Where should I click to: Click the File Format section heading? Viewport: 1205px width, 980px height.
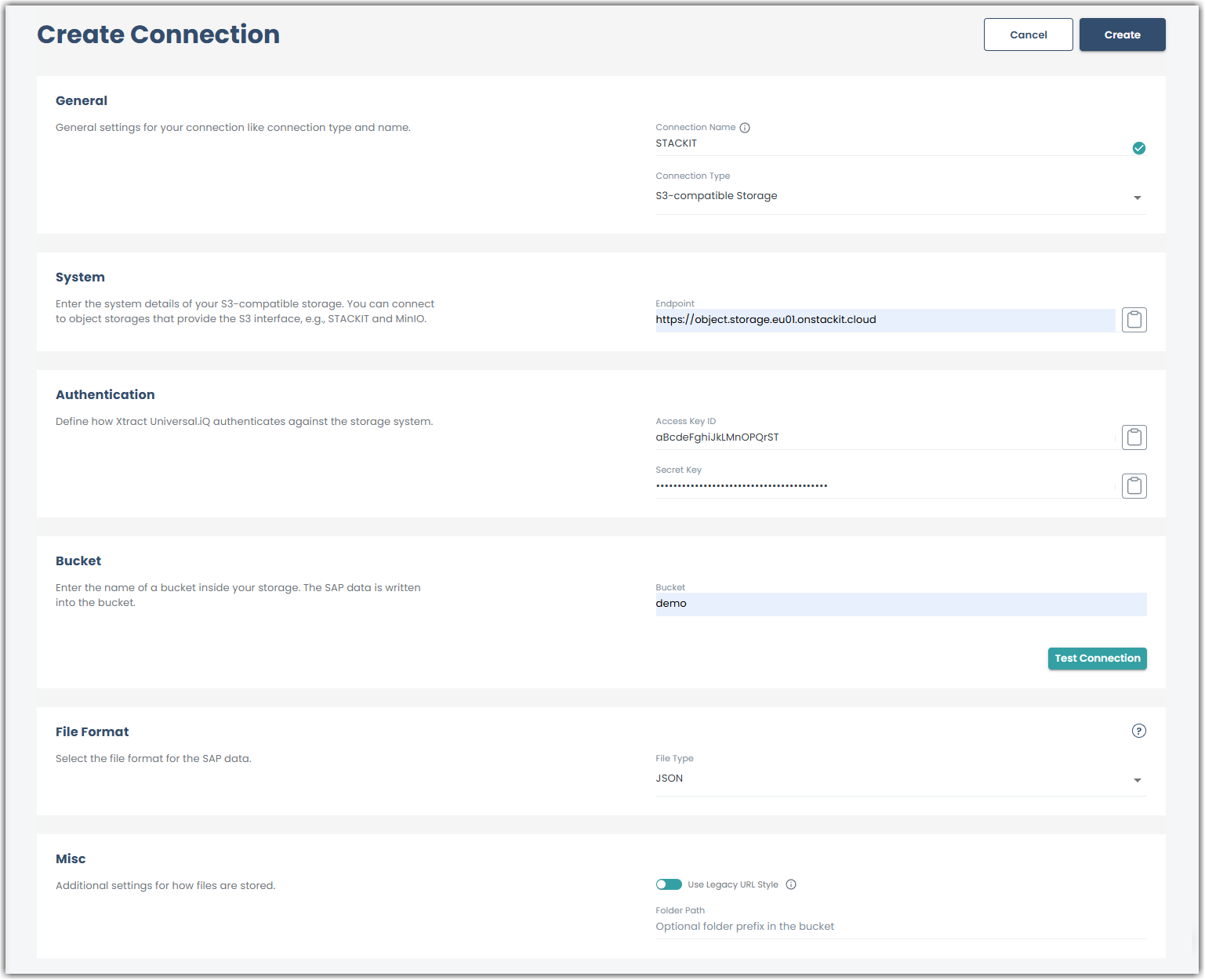[92, 731]
